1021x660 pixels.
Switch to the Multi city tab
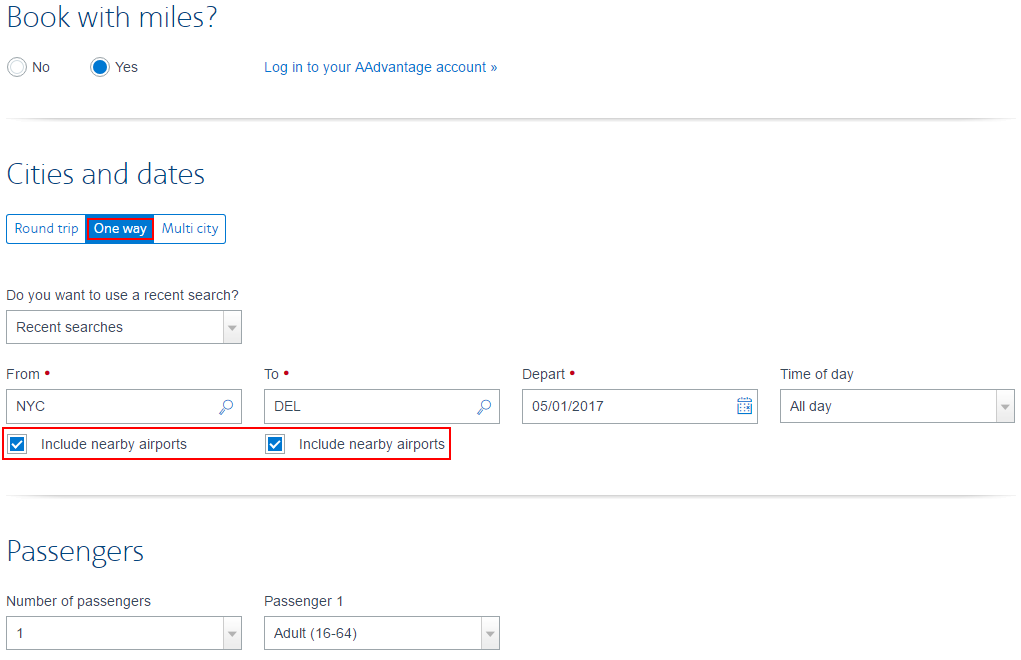click(x=190, y=228)
